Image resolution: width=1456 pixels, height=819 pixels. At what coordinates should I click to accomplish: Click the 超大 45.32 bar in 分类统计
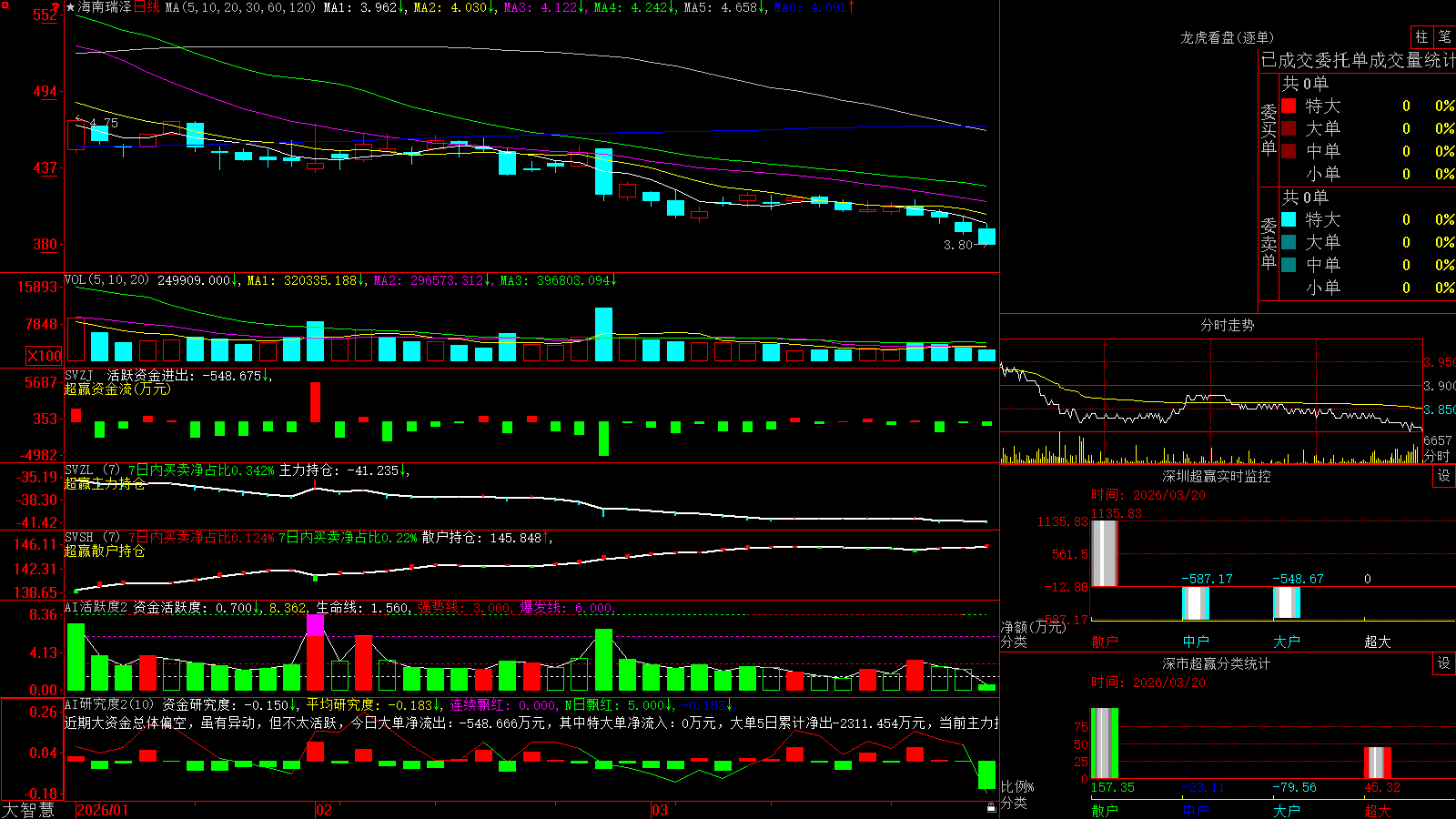[1377, 763]
